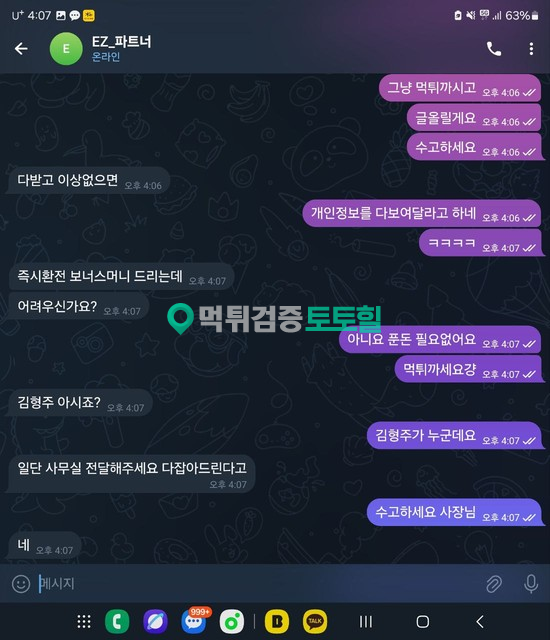Attach a file with the paperclip icon
Viewport: 550px width, 640px height.
[x=494, y=584]
